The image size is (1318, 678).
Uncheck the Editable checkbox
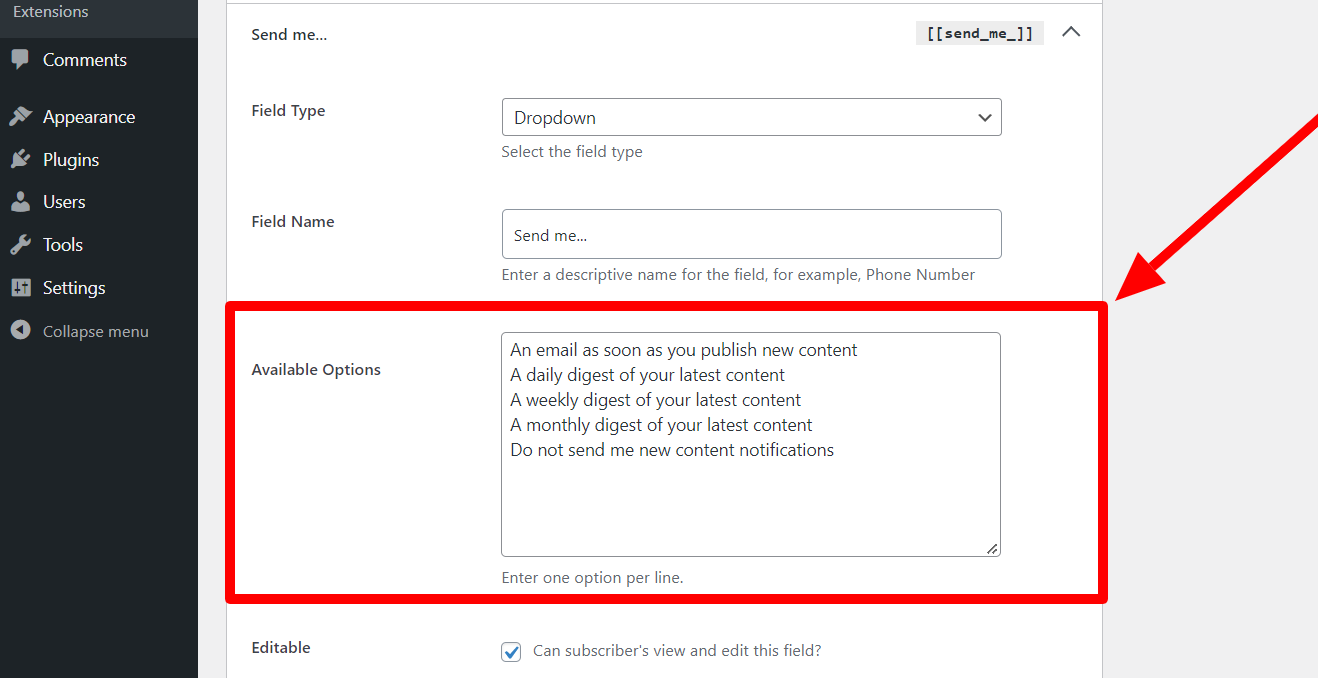click(x=511, y=652)
